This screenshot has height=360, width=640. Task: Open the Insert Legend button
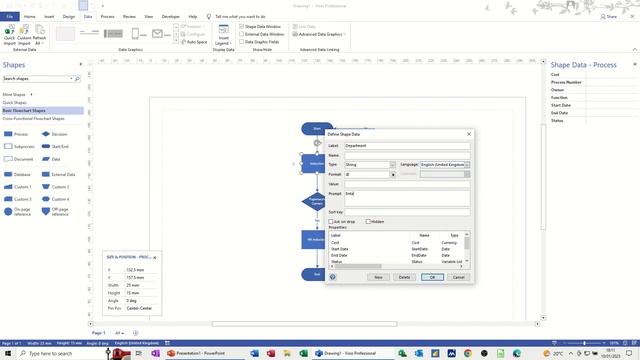coord(223,35)
